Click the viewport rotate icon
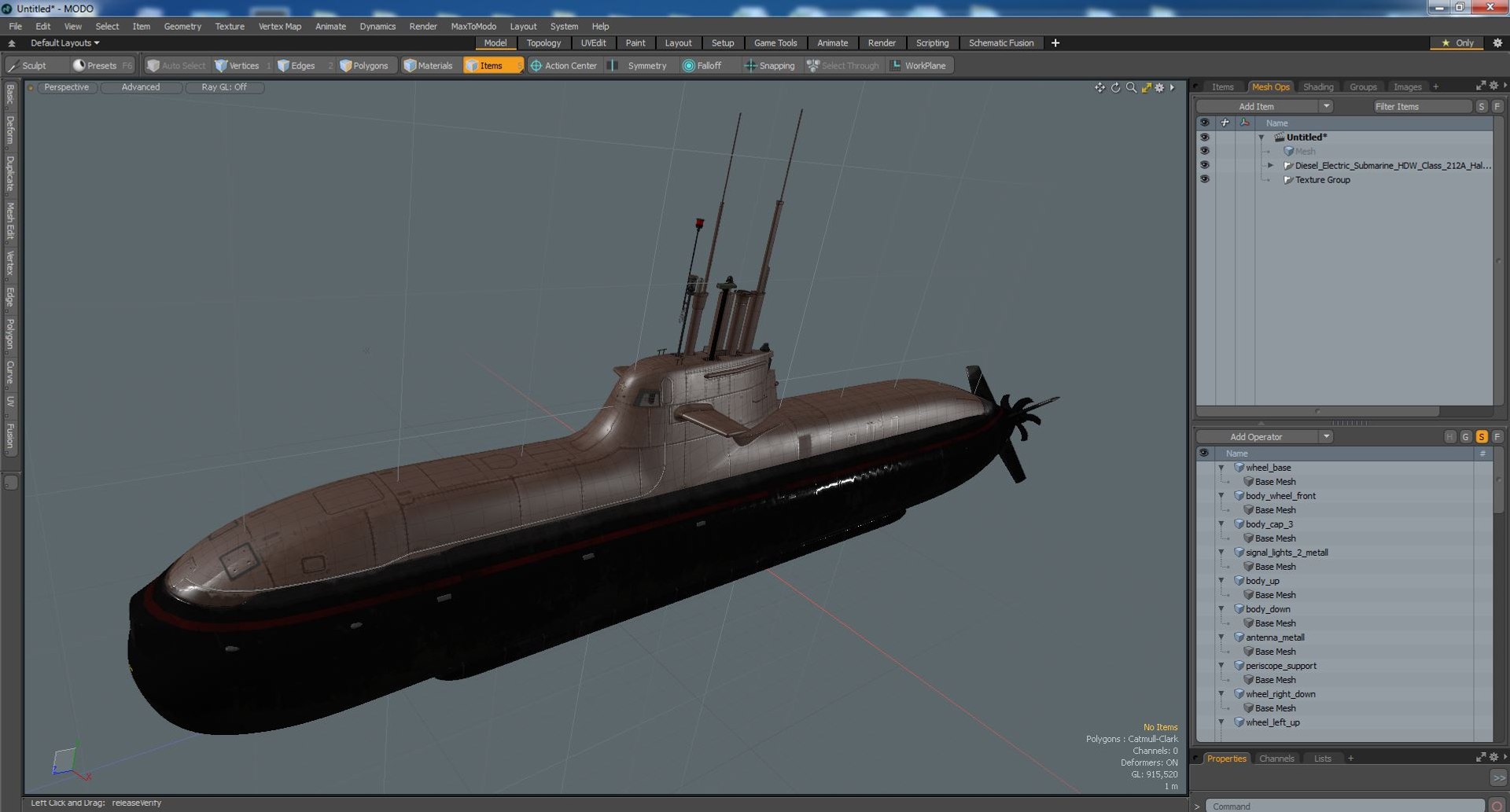Viewport: 1510px width, 812px height. coord(1115,87)
